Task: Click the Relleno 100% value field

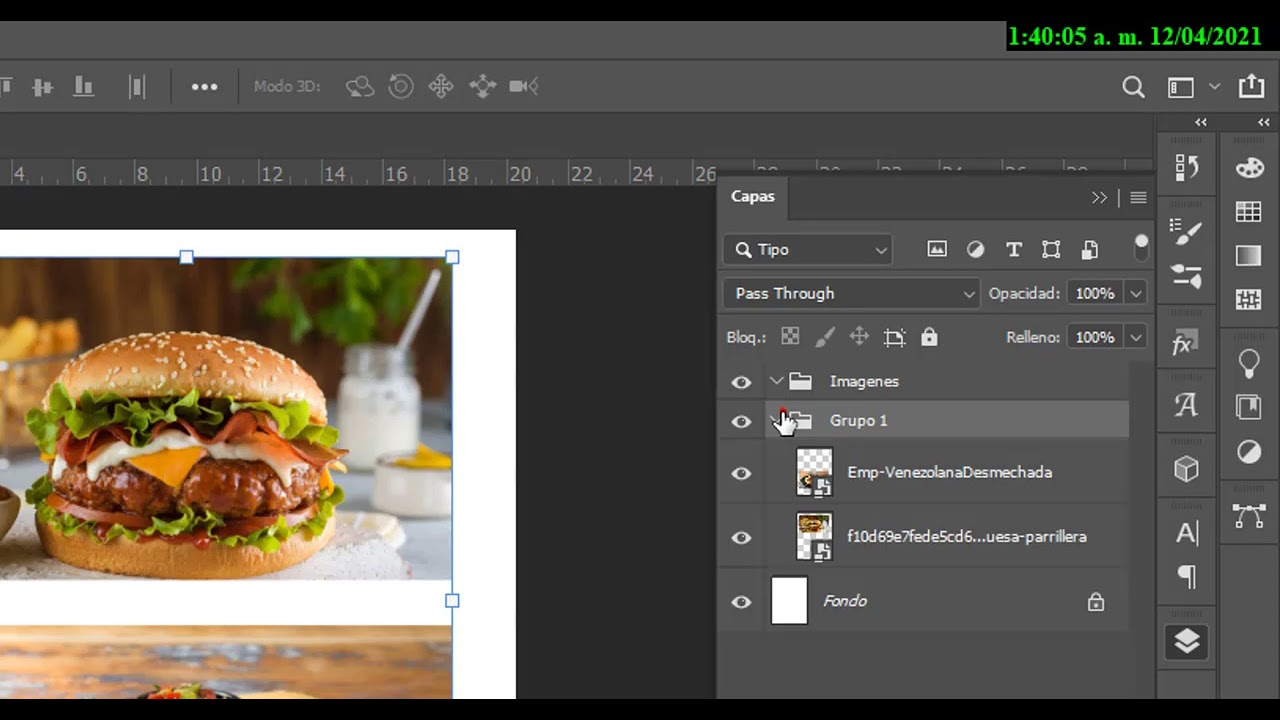Action: pyautogui.click(x=1096, y=337)
